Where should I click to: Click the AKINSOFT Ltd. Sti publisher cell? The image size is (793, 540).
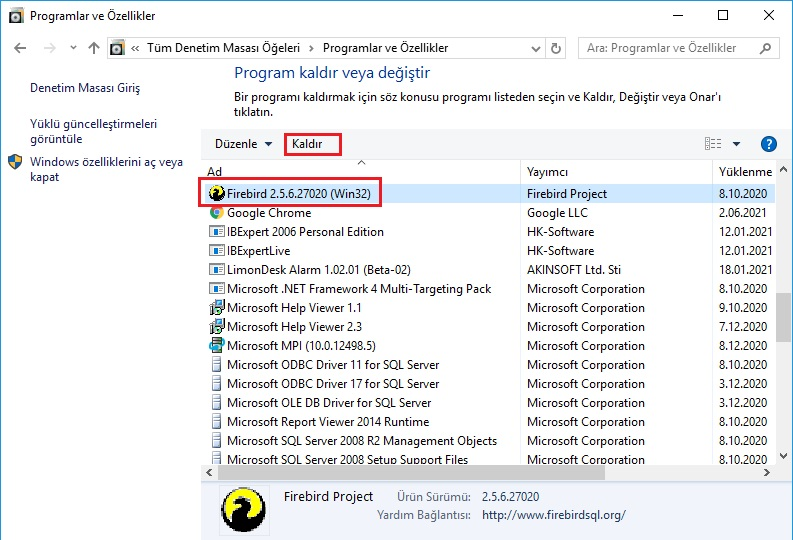(574, 269)
